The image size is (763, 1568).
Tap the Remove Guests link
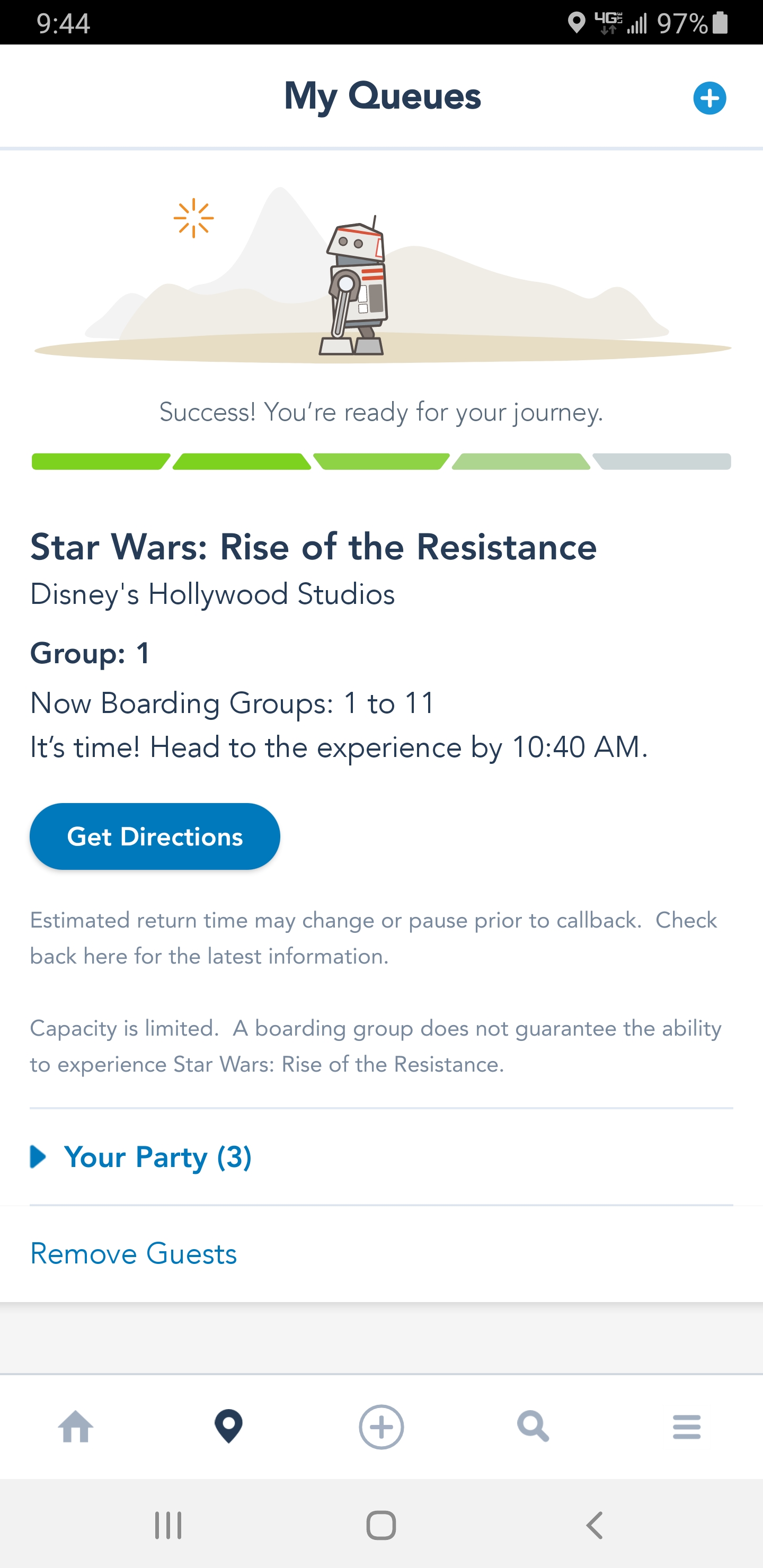point(134,1253)
